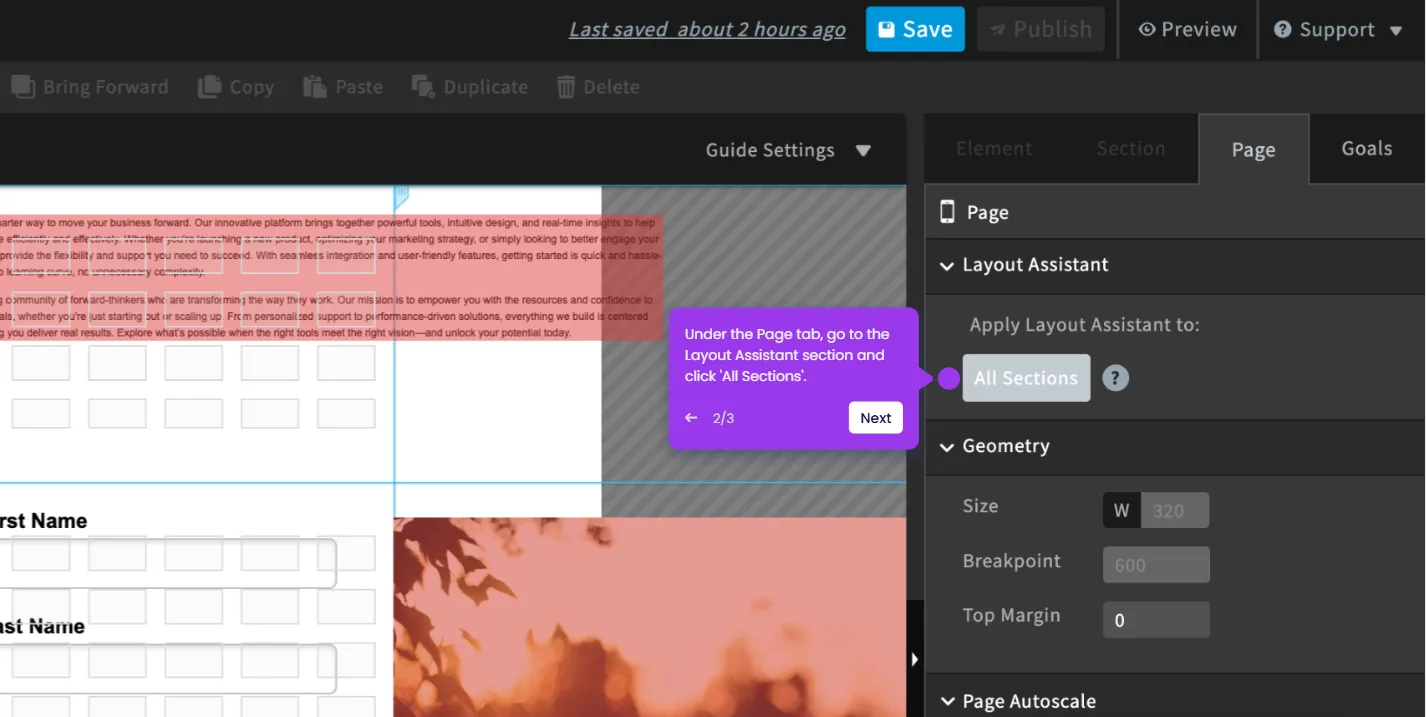Select the autumn leaves image on canvas

coord(650,617)
